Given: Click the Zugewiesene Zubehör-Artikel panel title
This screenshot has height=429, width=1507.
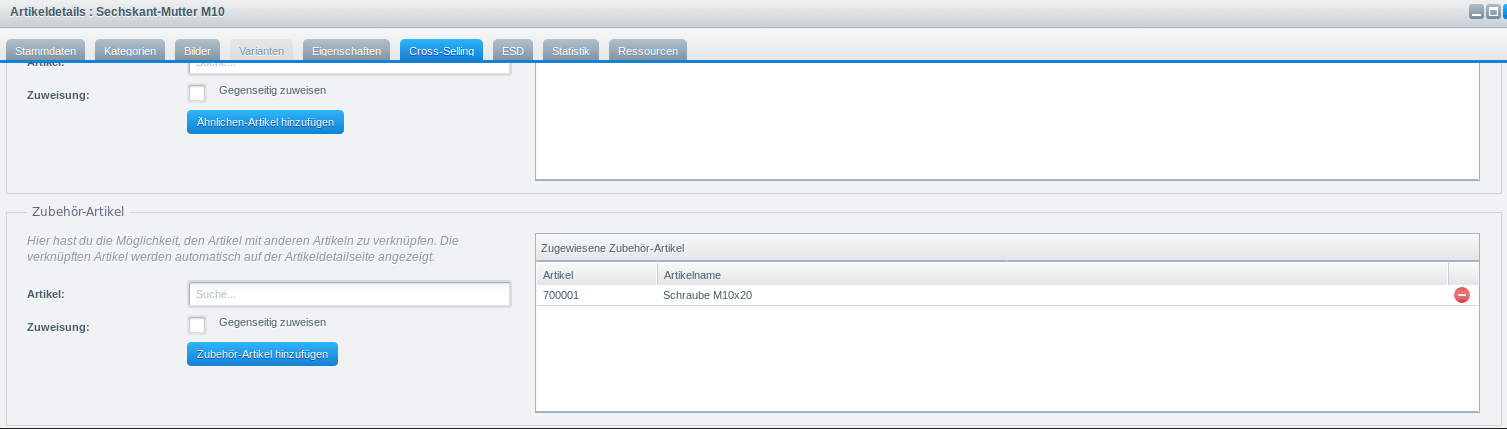Looking at the screenshot, I should pos(612,247).
